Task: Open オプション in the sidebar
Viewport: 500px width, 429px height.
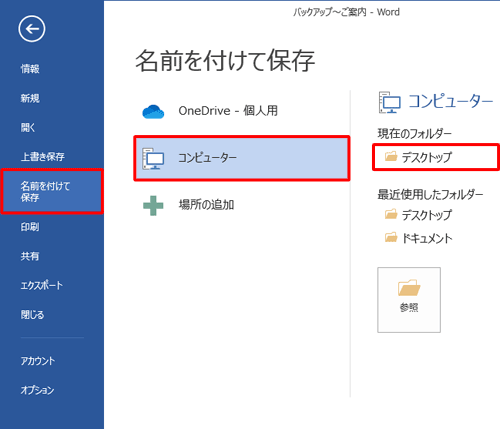Action: click(x=37, y=390)
